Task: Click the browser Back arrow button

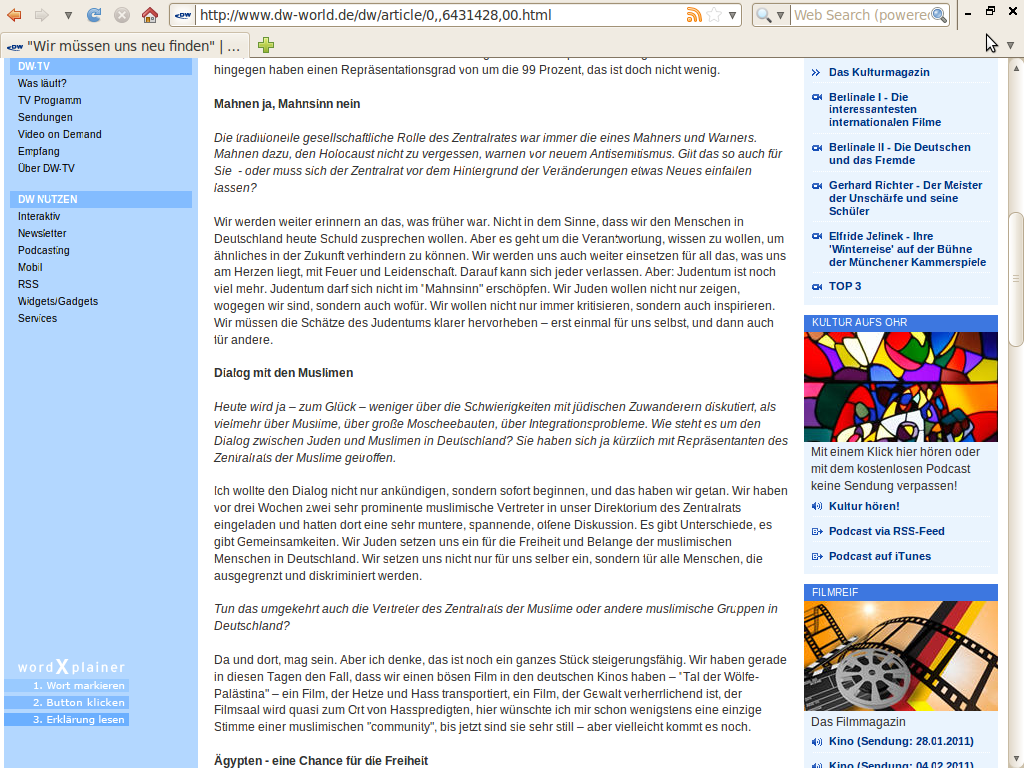Action: (x=14, y=15)
